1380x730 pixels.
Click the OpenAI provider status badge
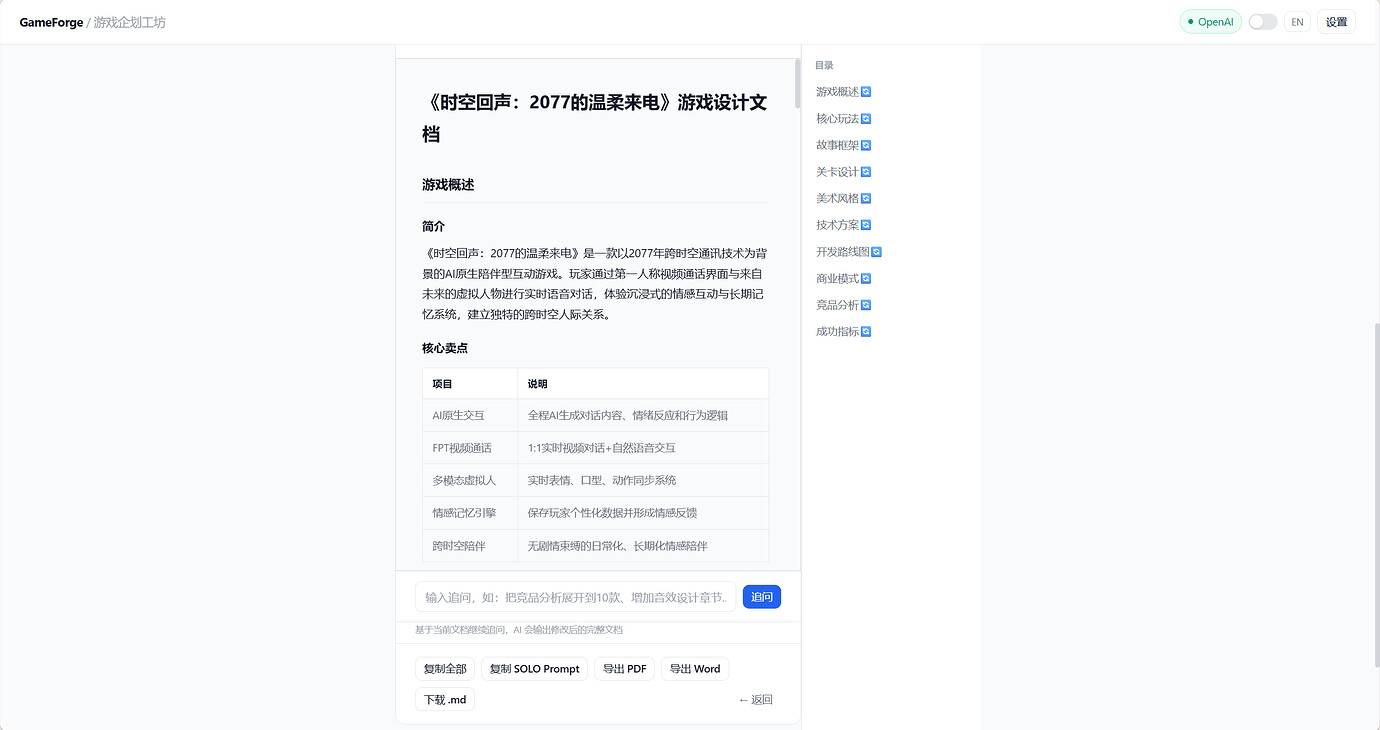pyautogui.click(x=1210, y=22)
